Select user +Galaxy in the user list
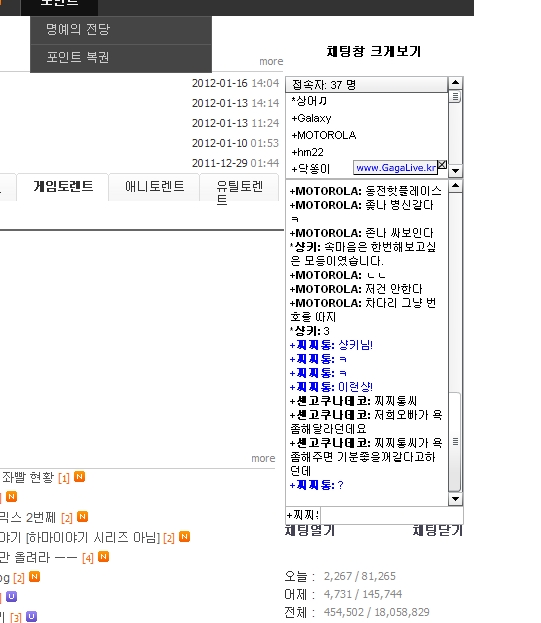 point(311,118)
